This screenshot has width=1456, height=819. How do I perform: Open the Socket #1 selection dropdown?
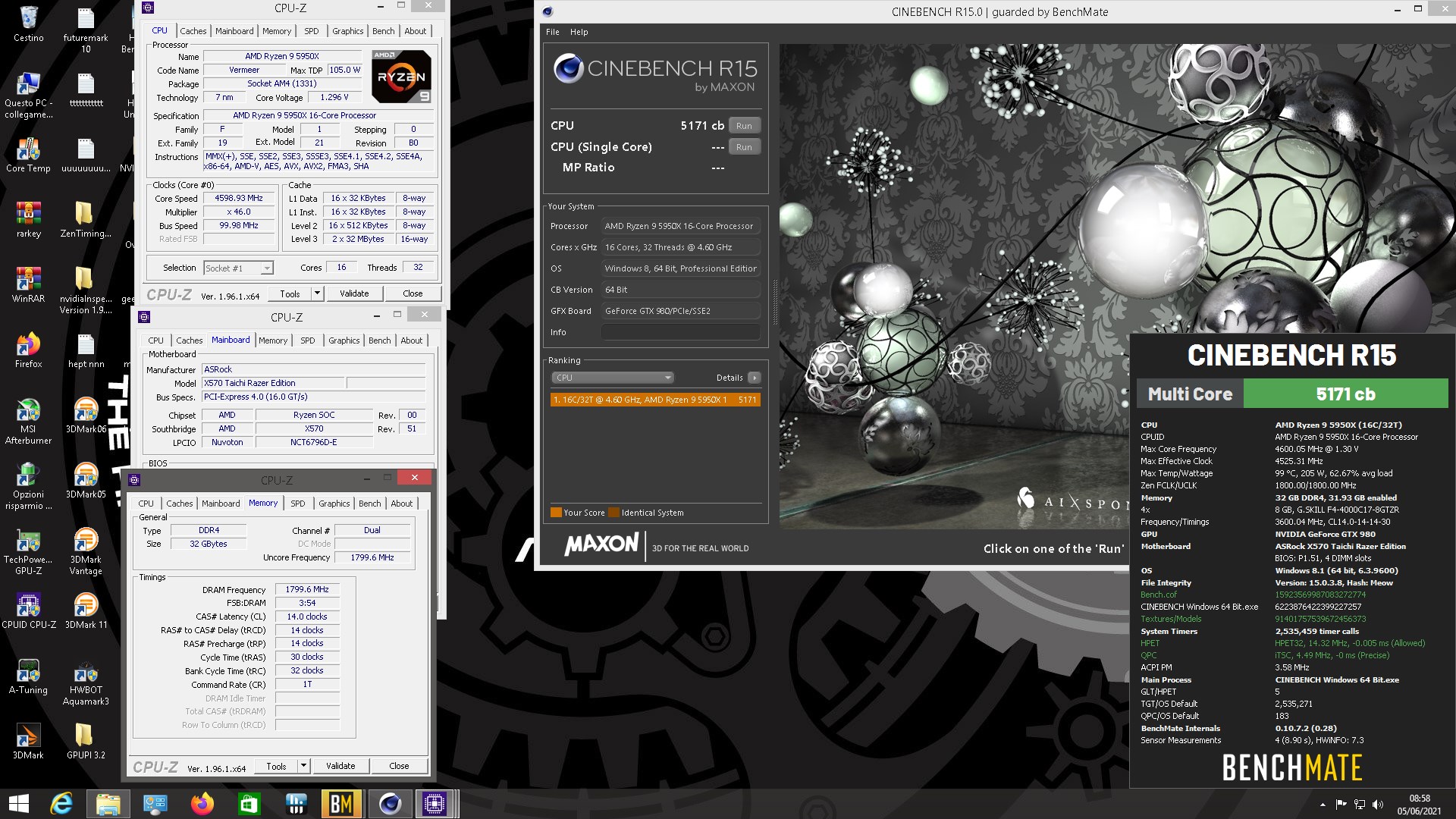coord(238,268)
